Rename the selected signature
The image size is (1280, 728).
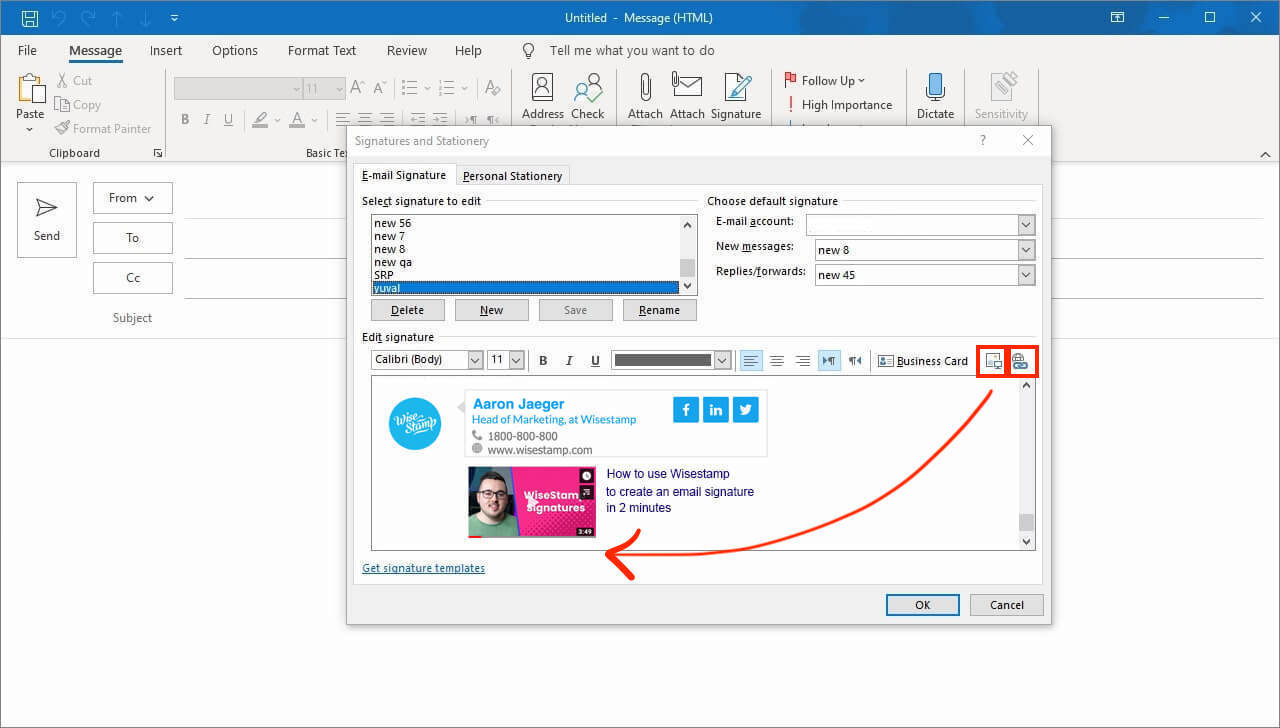click(659, 309)
